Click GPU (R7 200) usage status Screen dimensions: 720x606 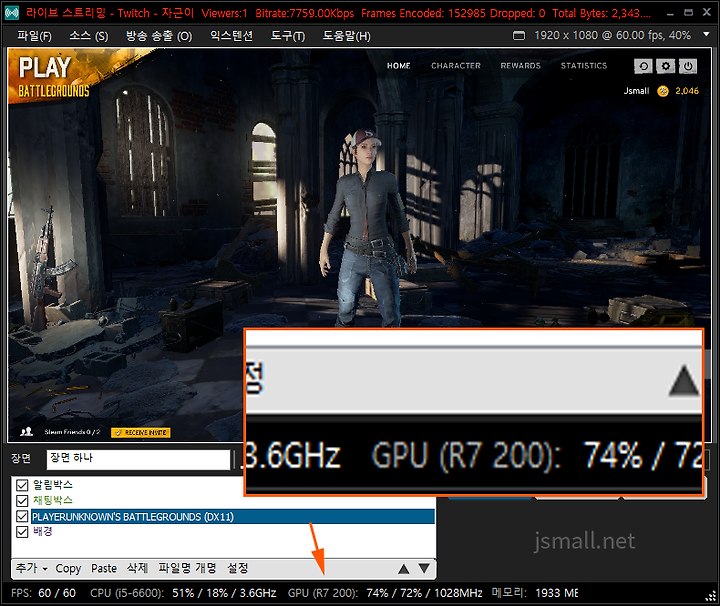click(x=385, y=593)
